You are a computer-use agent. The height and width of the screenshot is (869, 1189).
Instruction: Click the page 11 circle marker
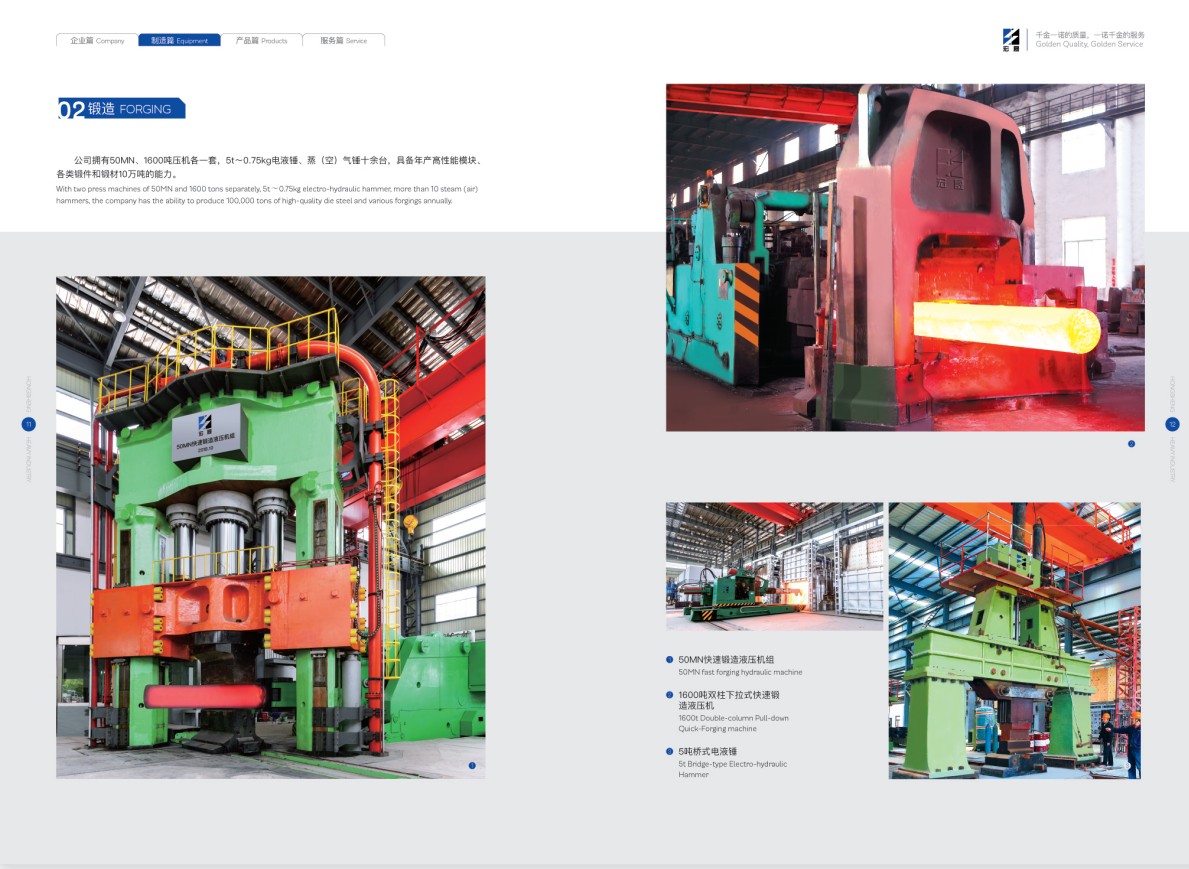[28, 424]
